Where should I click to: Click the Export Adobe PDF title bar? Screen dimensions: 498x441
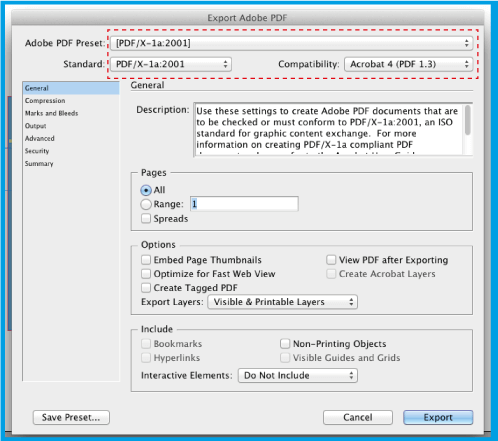click(247, 17)
